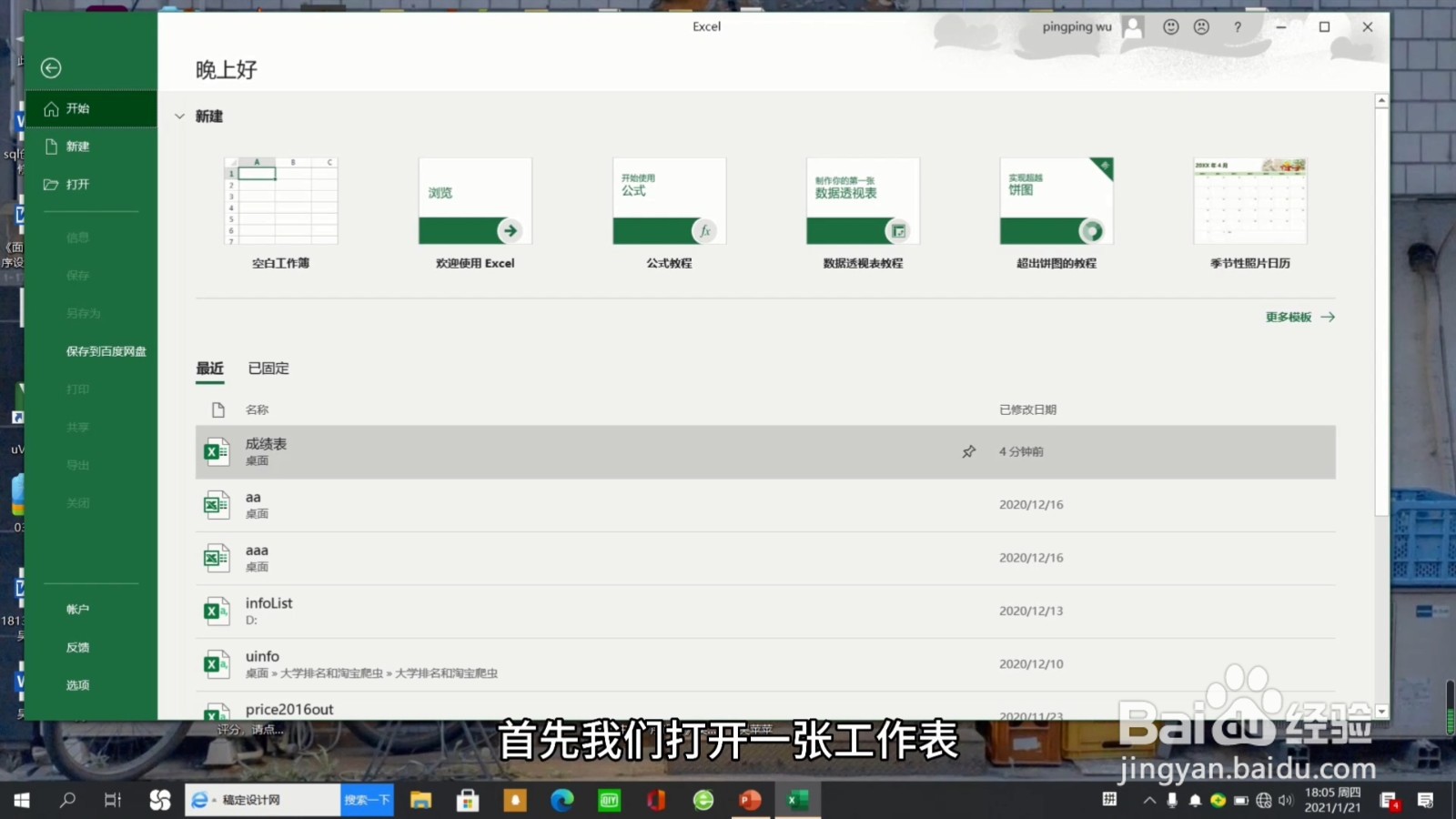This screenshot has width=1456, height=819.
Task: Open the Windows Start menu
Action: [19, 800]
